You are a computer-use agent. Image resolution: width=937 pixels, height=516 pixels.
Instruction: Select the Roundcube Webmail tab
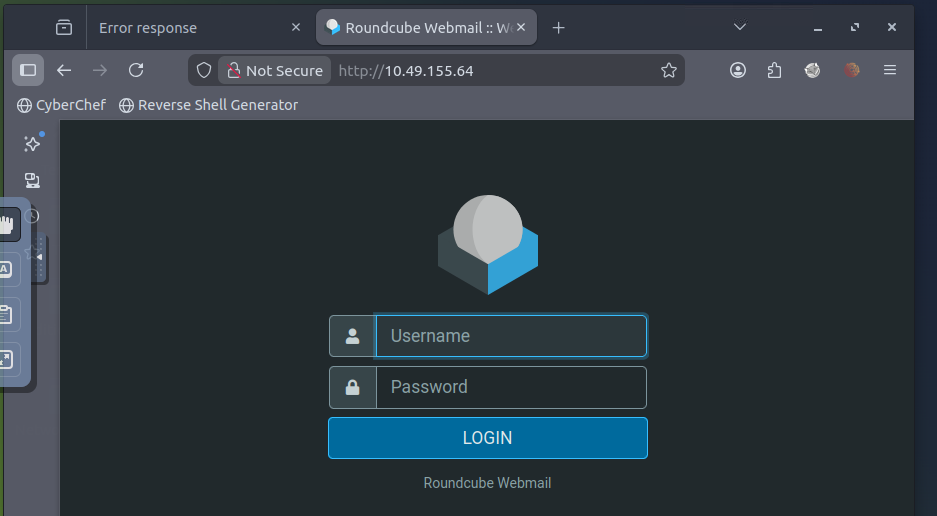point(426,28)
